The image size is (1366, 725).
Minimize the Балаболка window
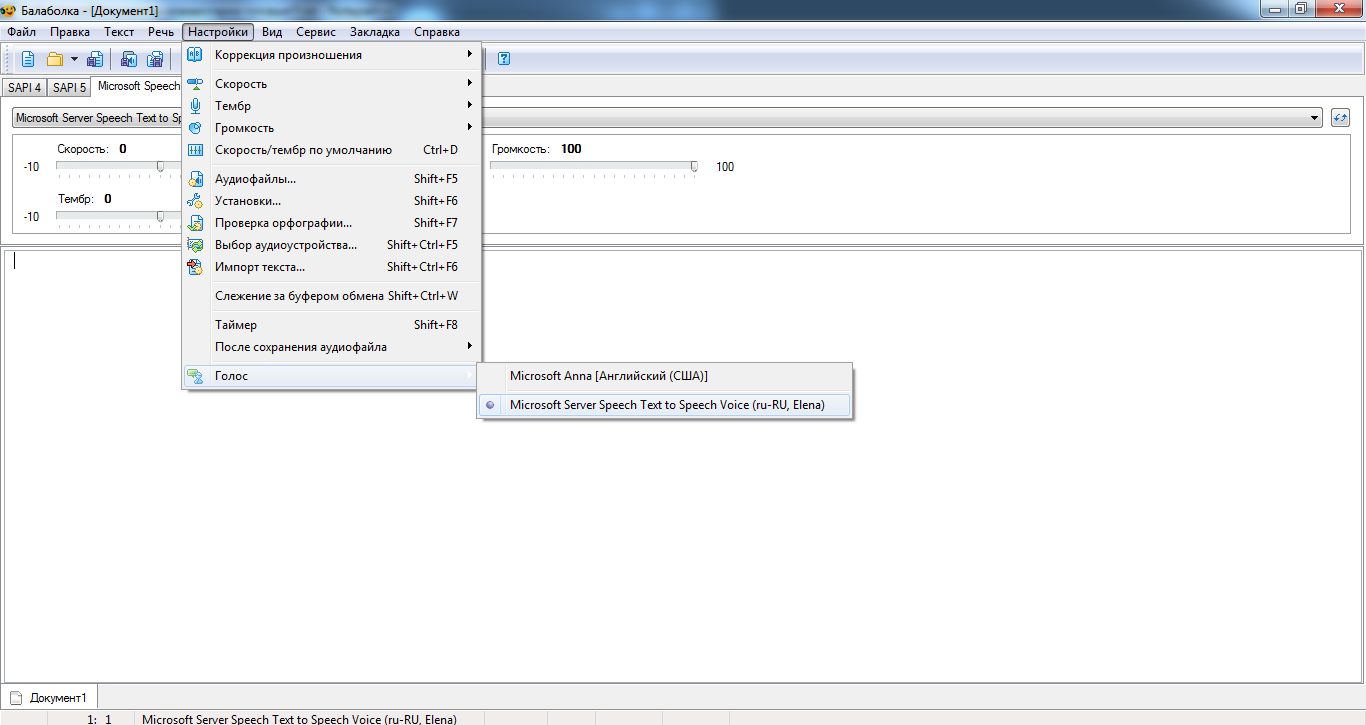click(x=1273, y=9)
